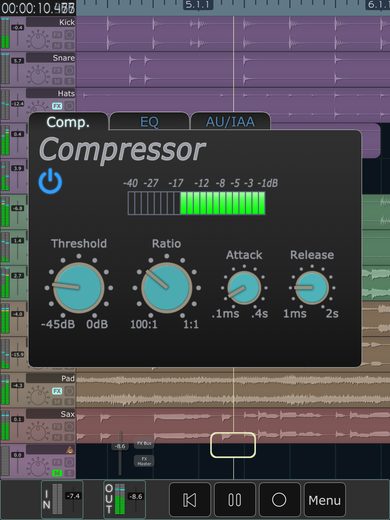Click the compressor gain reduction meter
Screen dimensions: 390x520
197,203
